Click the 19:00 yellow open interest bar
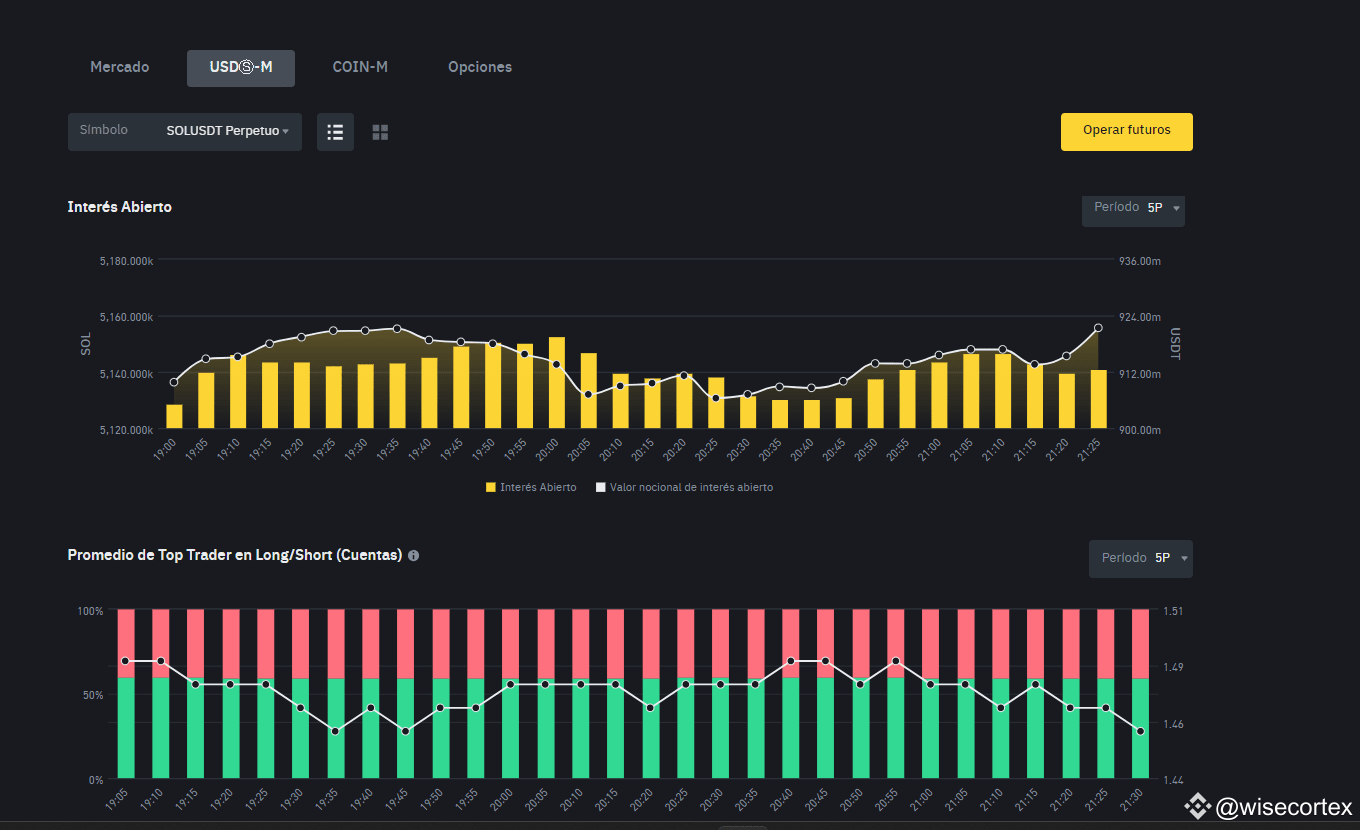This screenshot has height=830, width=1360. (x=174, y=417)
